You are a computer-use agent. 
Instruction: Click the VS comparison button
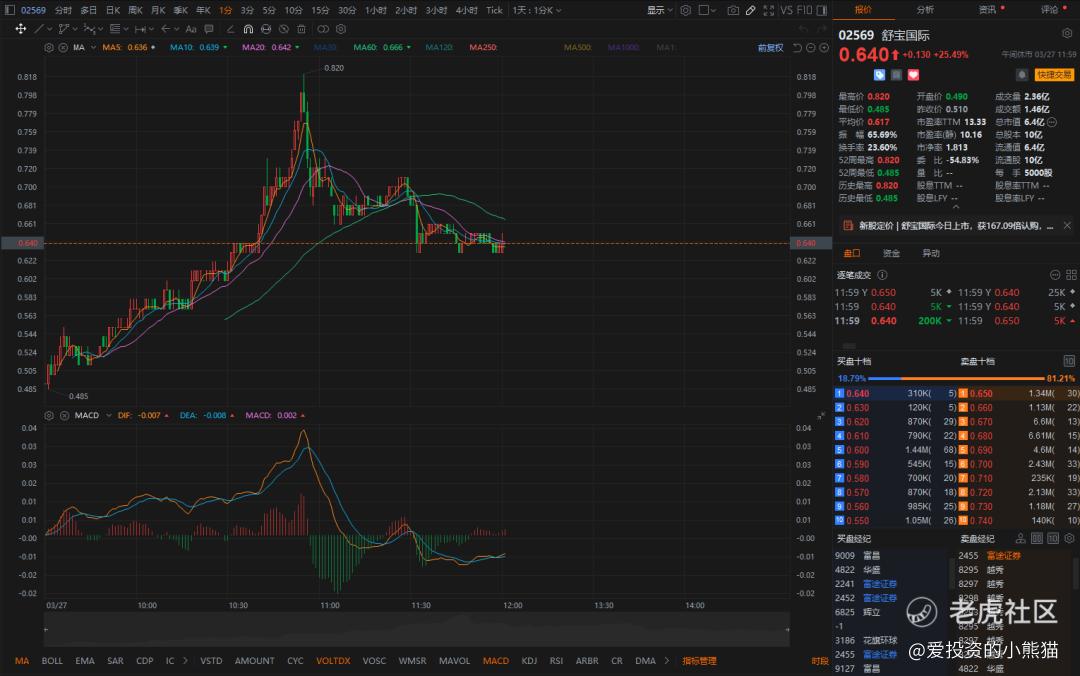click(x=786, y=10)
